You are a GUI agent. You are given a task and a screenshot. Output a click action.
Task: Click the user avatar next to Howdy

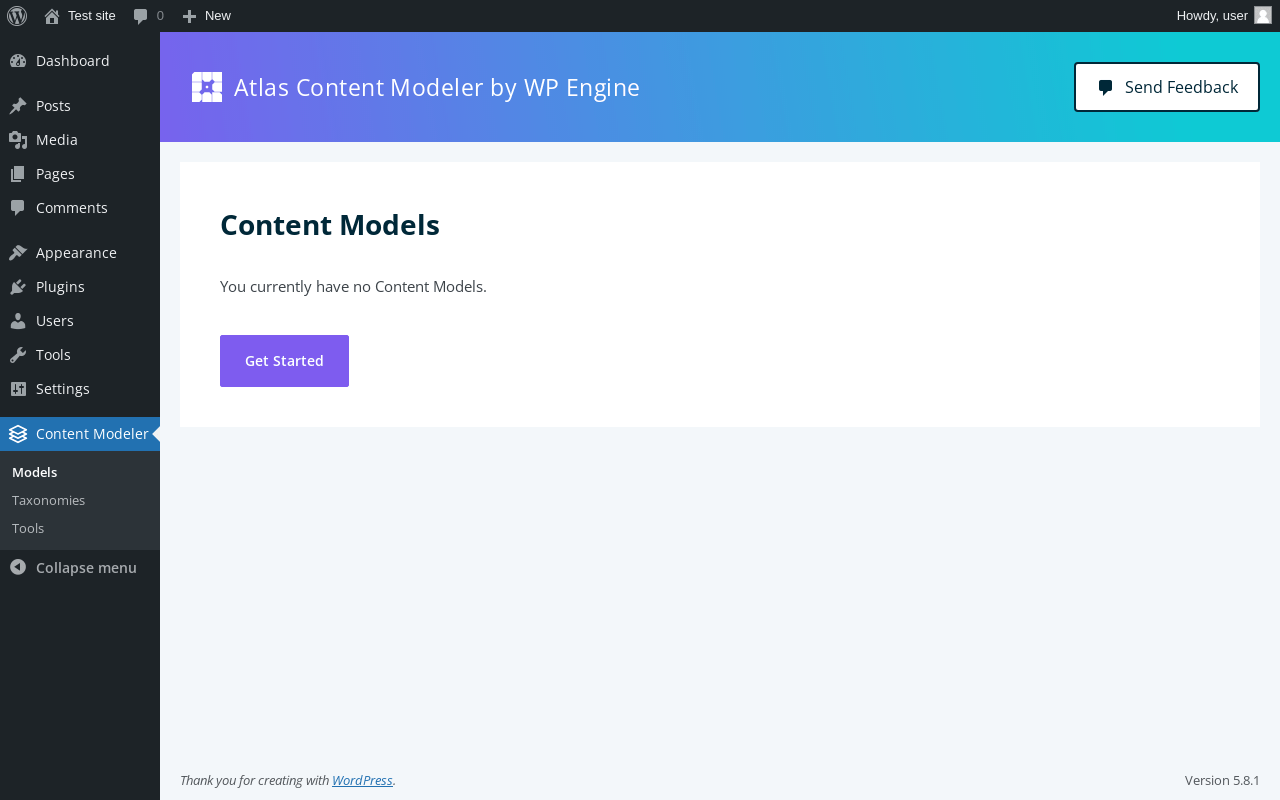click(x=1263, y=15)
